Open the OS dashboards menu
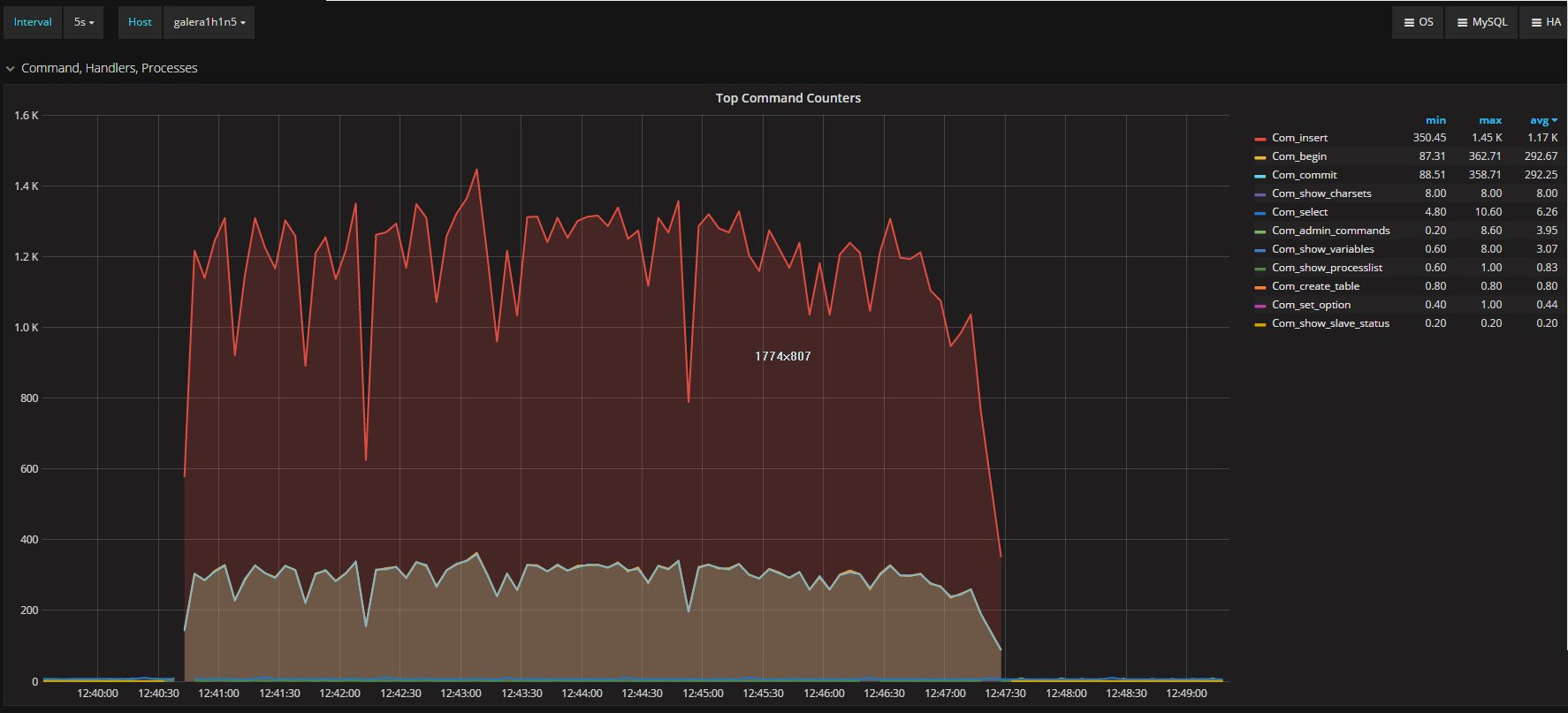 click(x=1418, y=22)
